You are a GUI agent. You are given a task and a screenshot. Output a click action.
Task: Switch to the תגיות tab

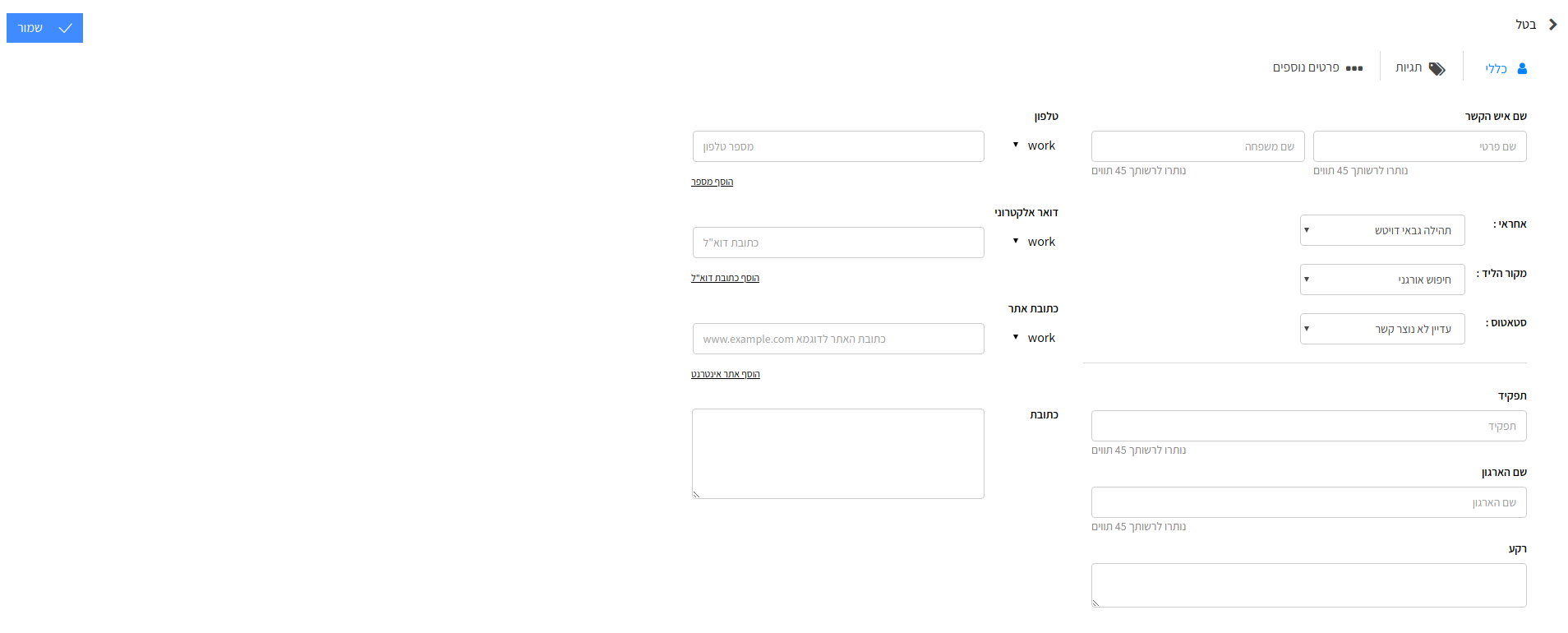pos(1420,67)
